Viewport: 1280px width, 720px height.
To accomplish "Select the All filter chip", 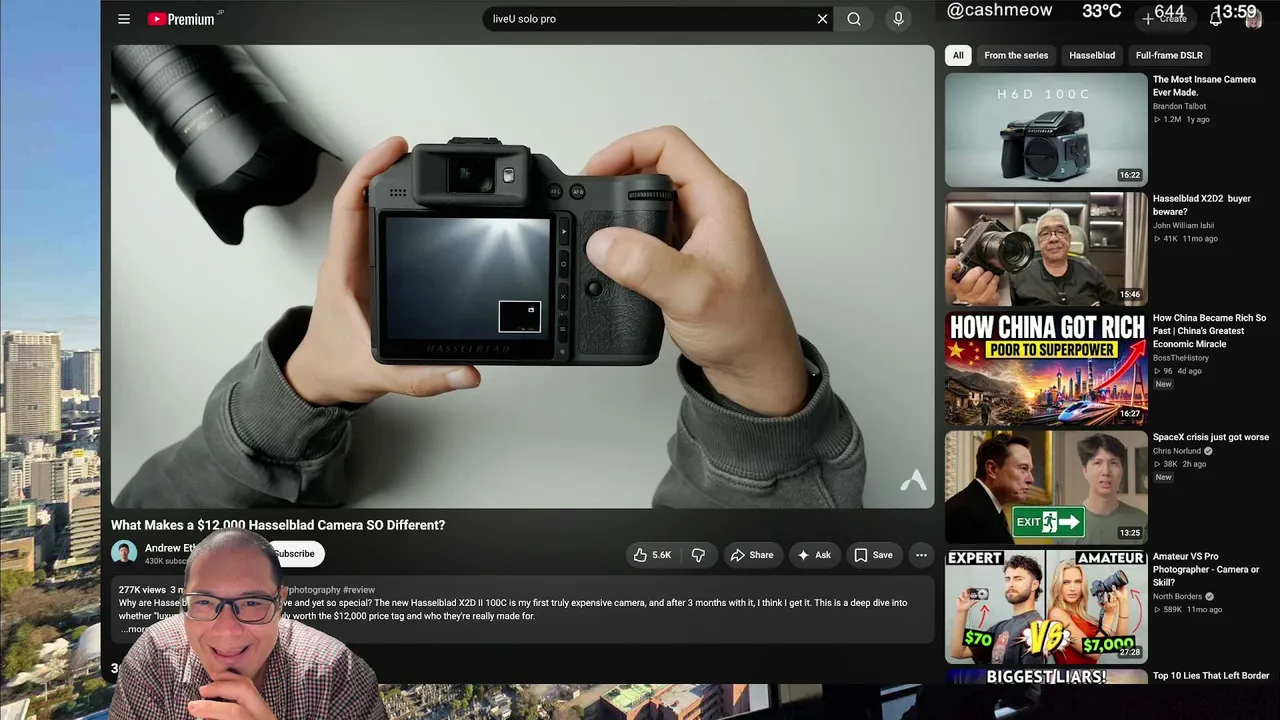I will pyautogui.click(x=958, y=55).
